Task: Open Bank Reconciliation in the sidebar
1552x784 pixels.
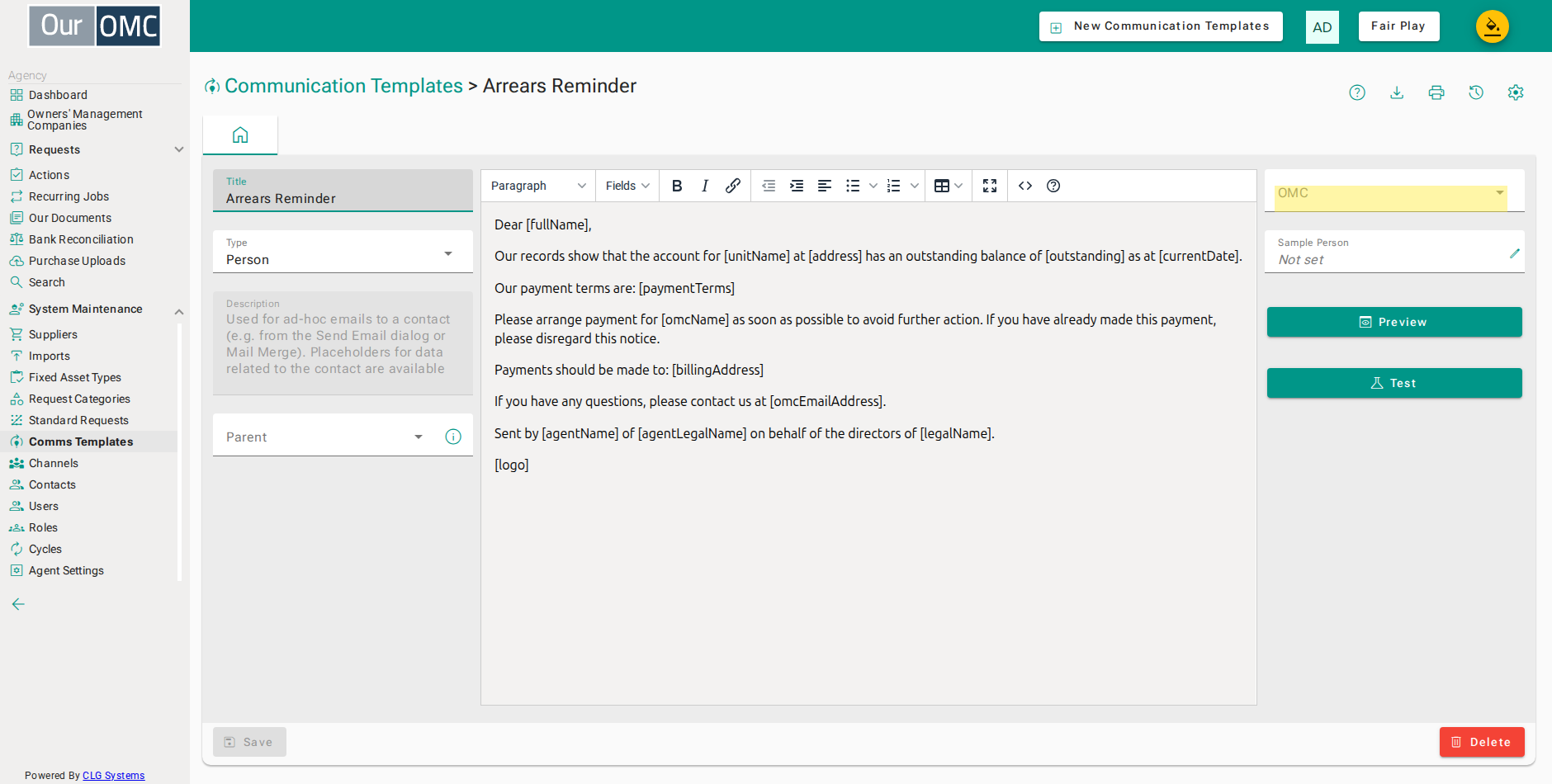Action: pyautogui.click(x=81, y=239)
